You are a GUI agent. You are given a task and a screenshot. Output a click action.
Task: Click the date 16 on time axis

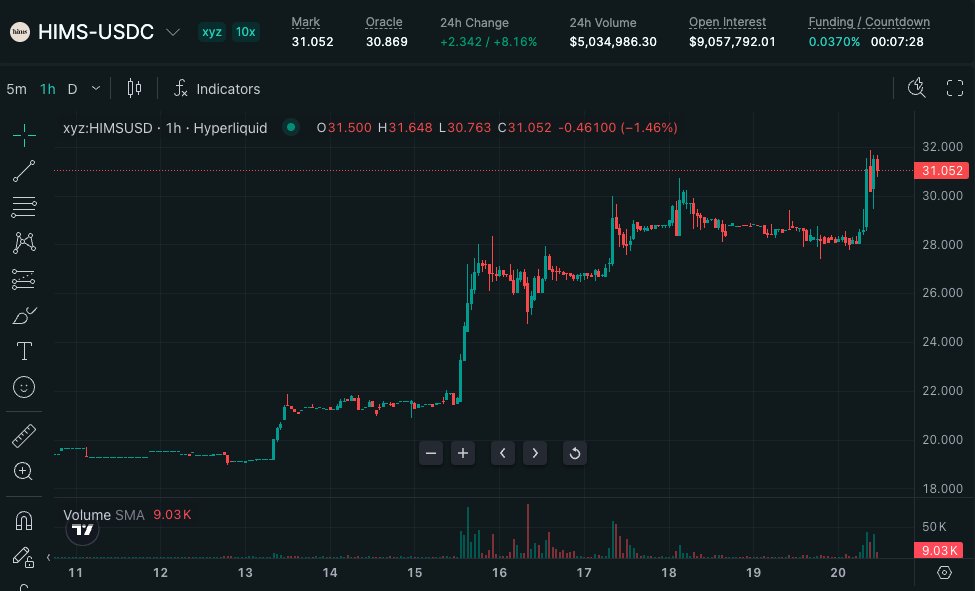tap(499, 572)
